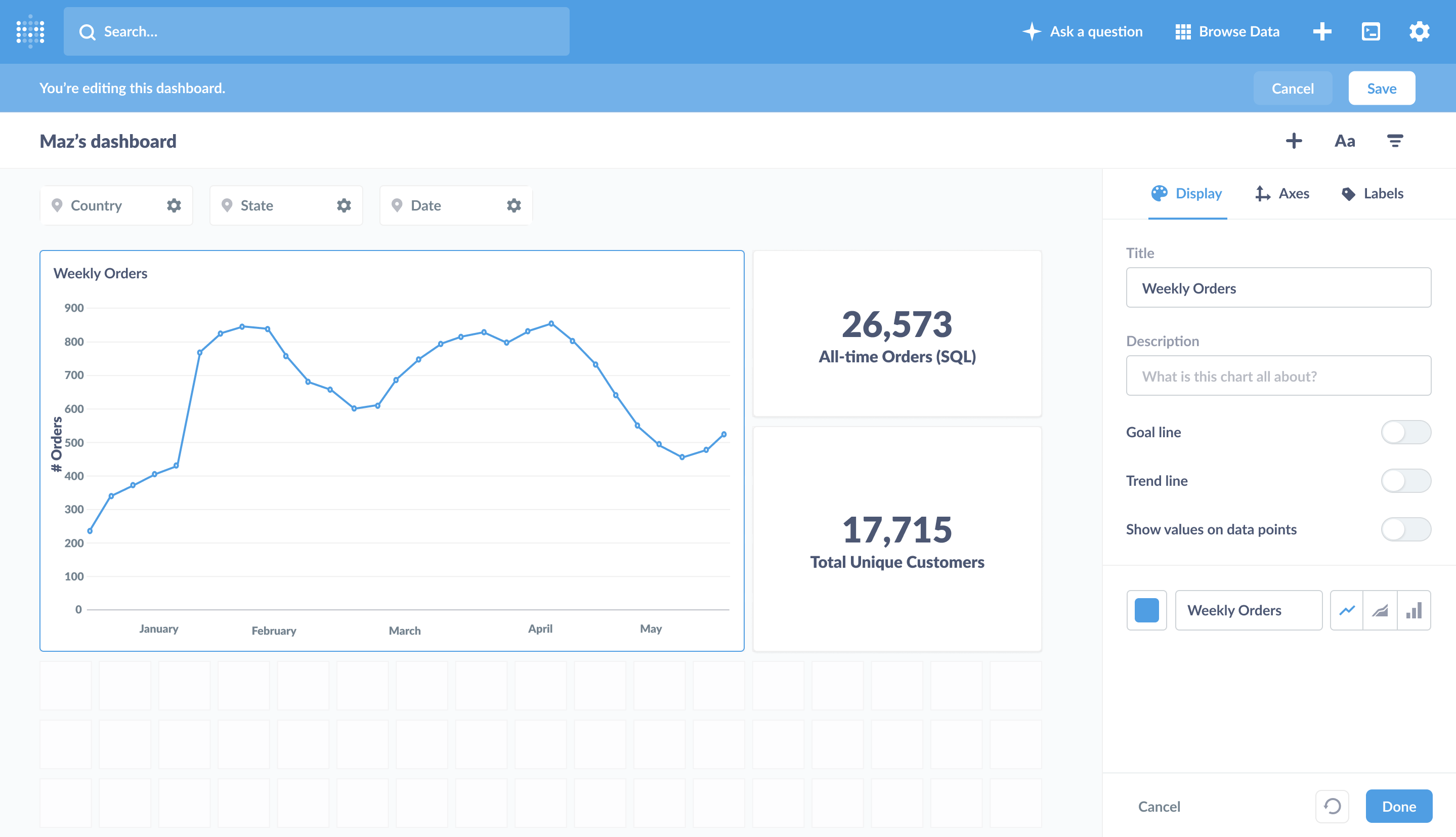The height and width of the screenshot is (837, 1456).
Task: Revert changes using the undo icon
Action: click(x=1333, y=806)
